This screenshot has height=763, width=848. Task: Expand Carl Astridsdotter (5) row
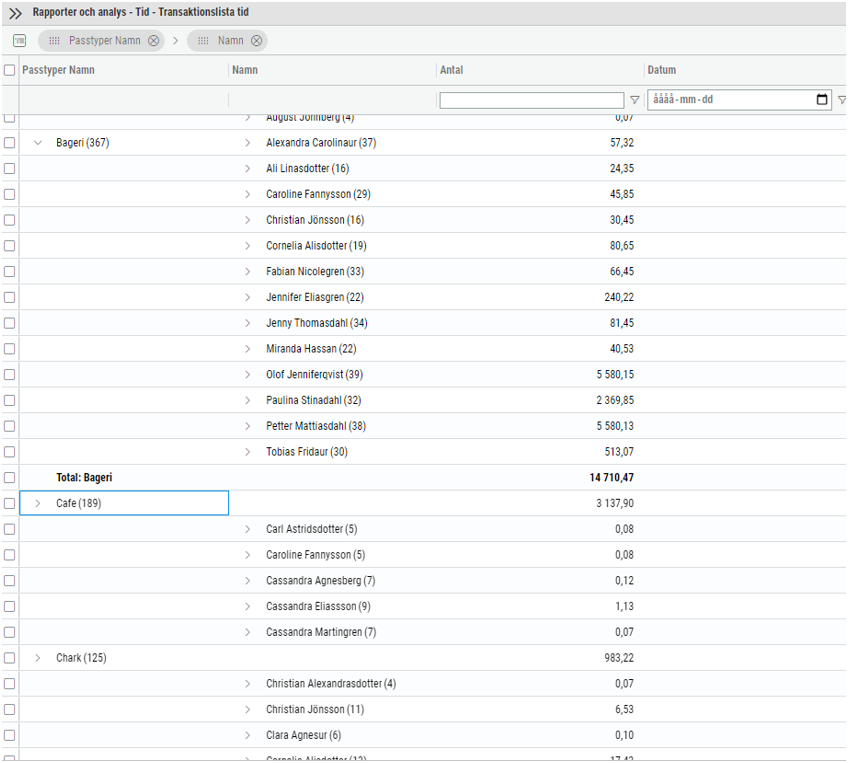point(247,529)
